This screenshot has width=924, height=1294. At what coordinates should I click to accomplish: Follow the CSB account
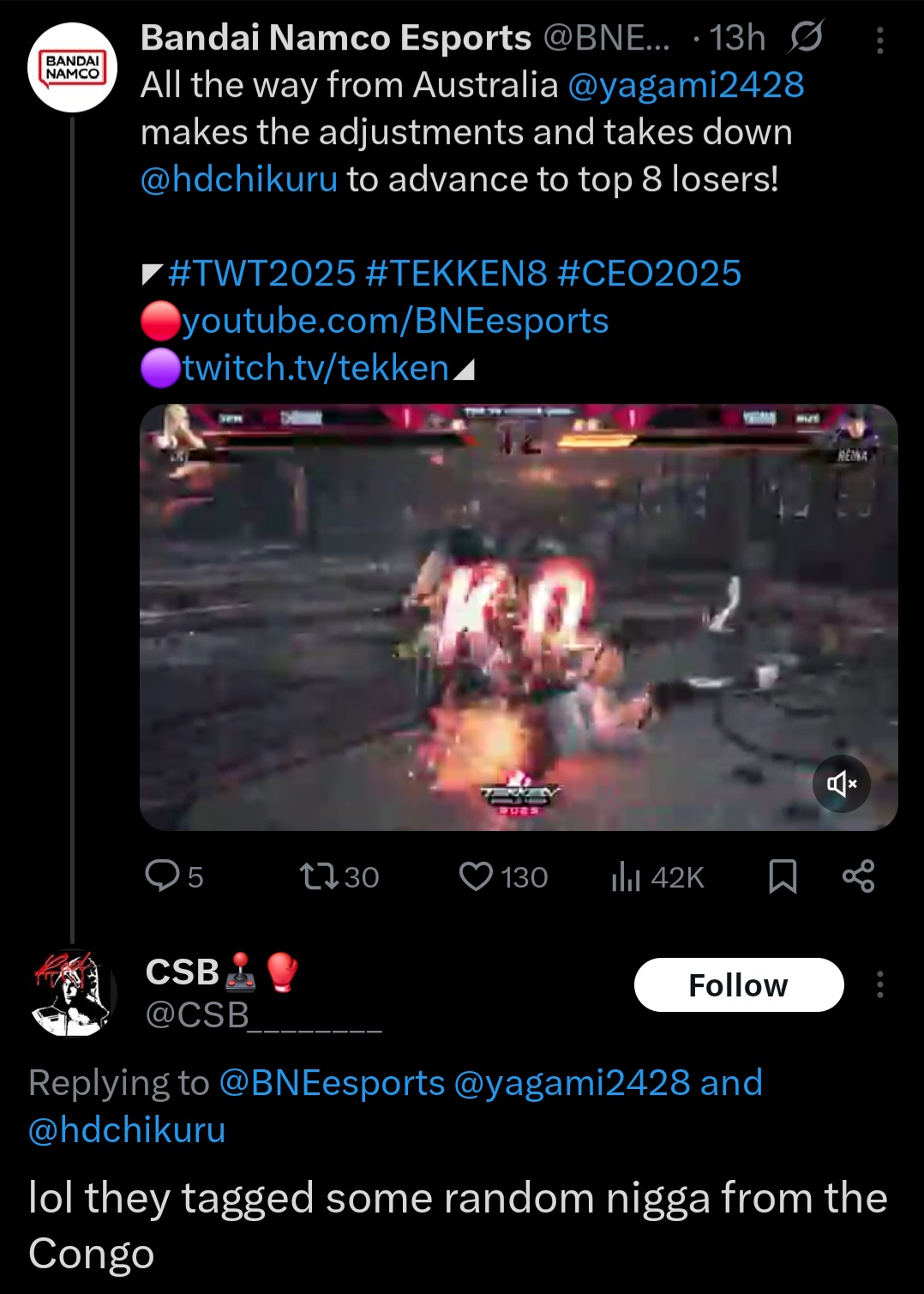(739, 984)
